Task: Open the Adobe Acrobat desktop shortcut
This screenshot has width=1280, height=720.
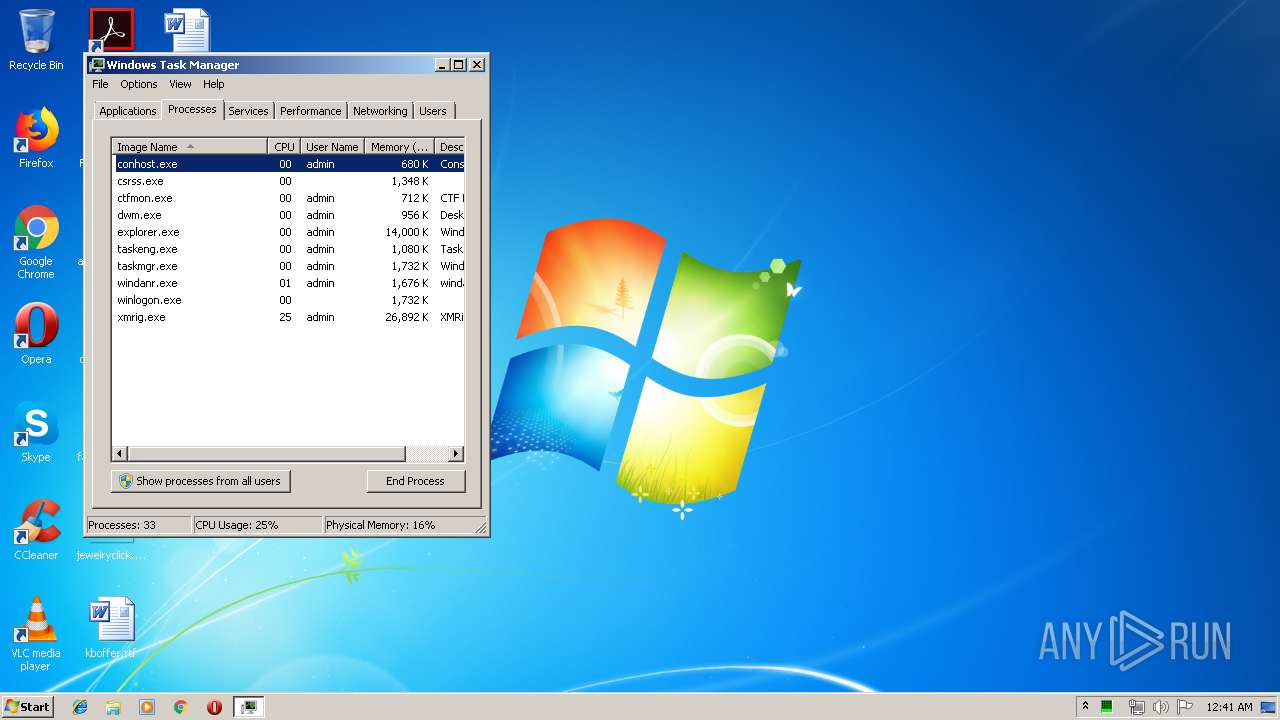Action: (111, 30)
